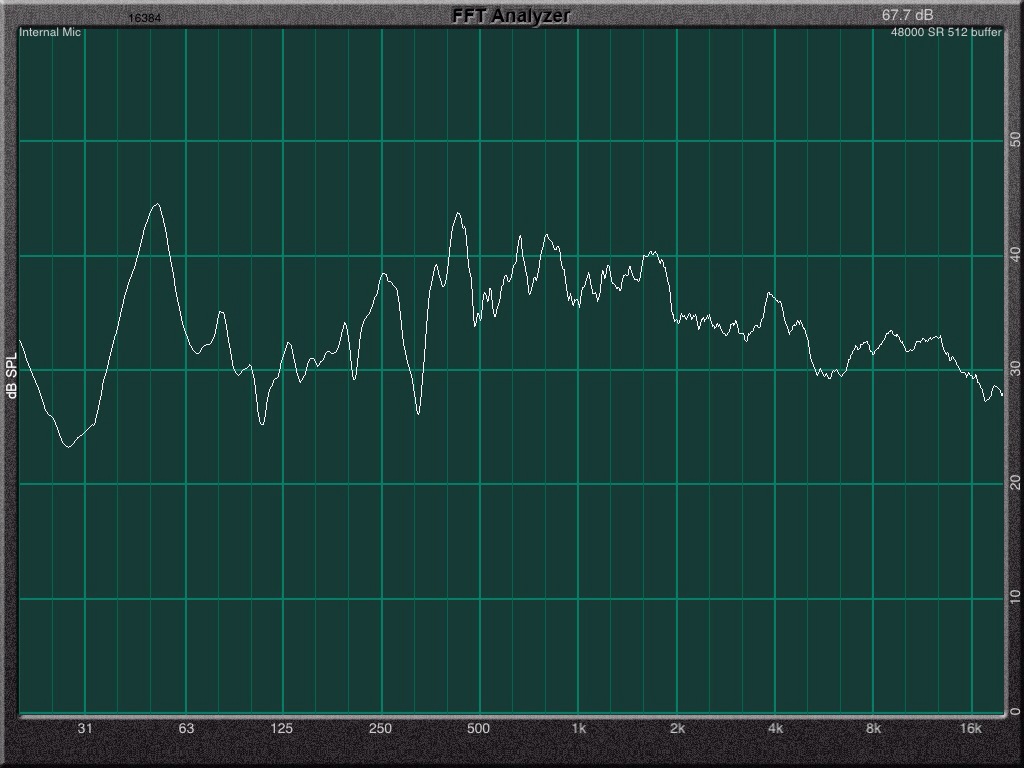The height and width of the screenshot is (768, 1024).
Task: Click the 50 dB scale label
Action: pyautogui.click(x=1015, y=140)
